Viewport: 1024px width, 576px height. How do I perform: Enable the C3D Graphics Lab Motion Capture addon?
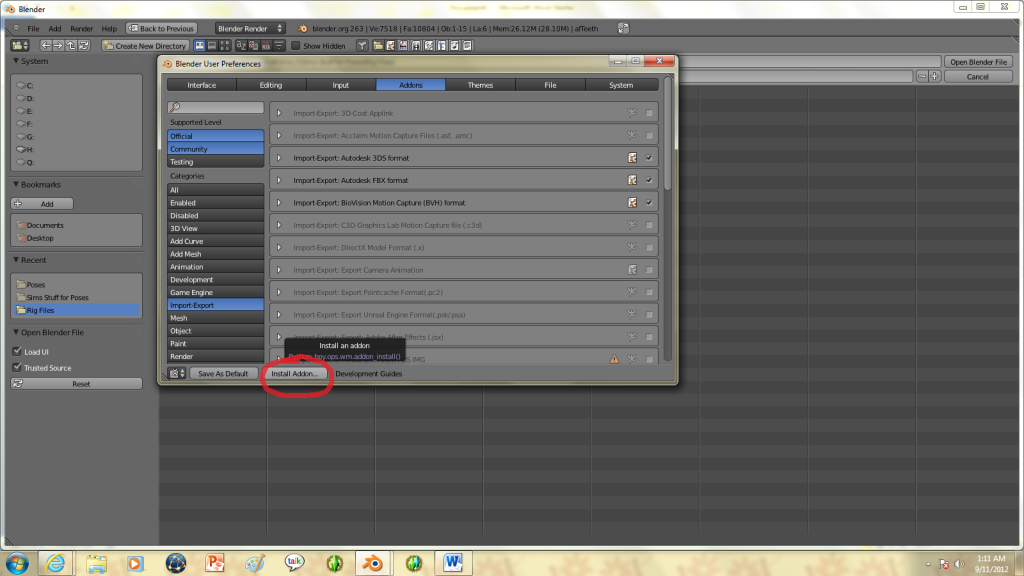(x=649, y=225)
